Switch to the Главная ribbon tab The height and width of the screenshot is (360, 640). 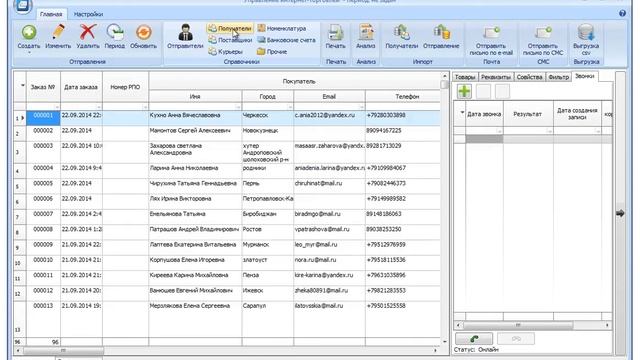pos(51,14)
